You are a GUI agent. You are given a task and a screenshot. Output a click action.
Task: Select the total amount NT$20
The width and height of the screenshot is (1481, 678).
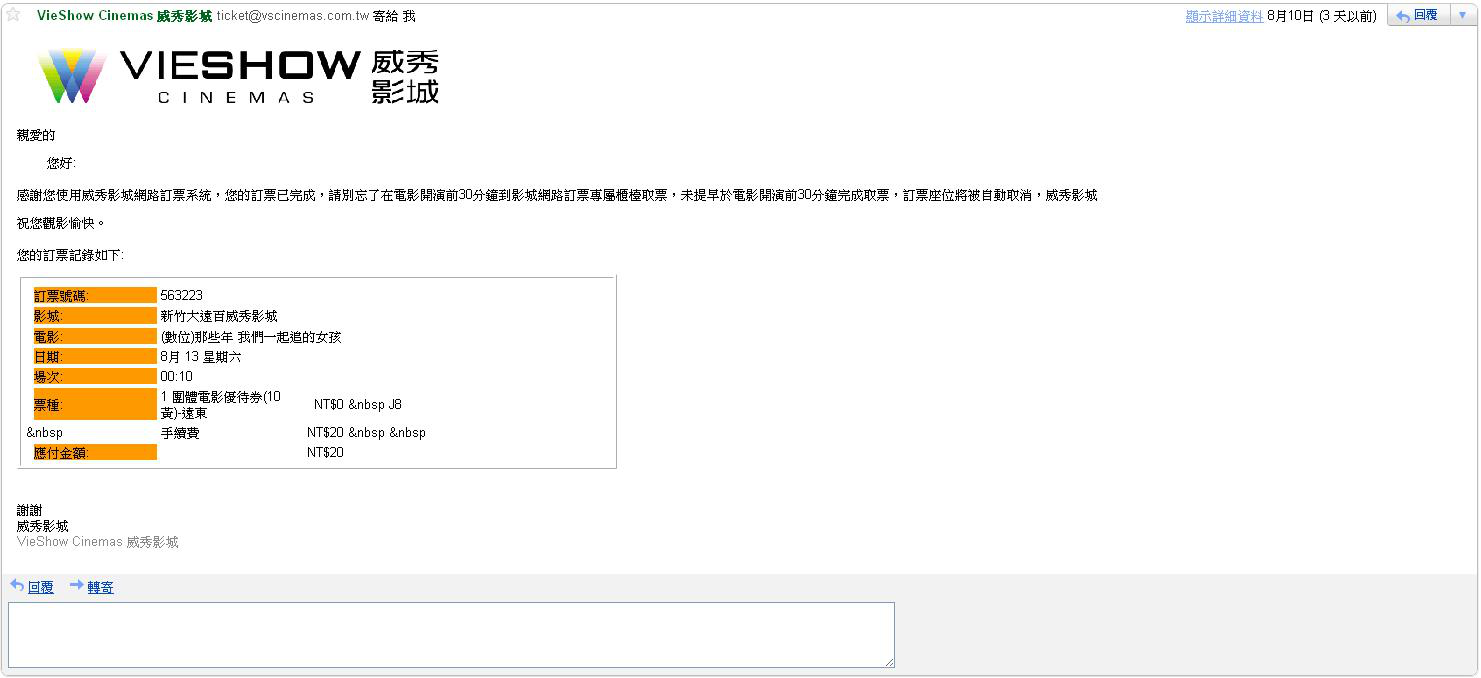(325, 453)
